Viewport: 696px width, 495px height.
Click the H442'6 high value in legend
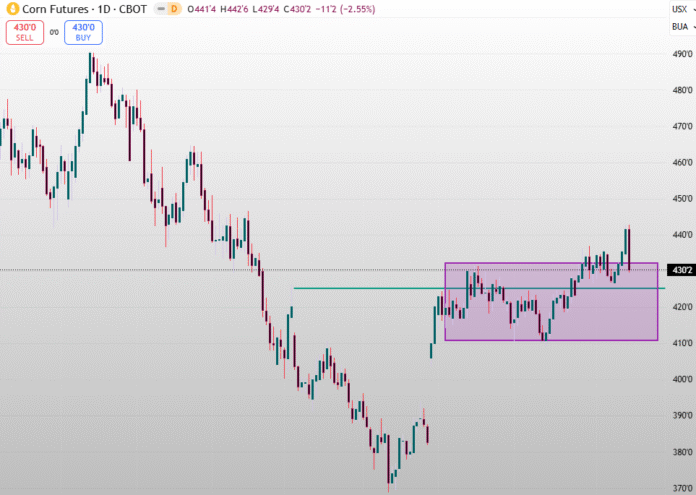(x=237, y=9)
